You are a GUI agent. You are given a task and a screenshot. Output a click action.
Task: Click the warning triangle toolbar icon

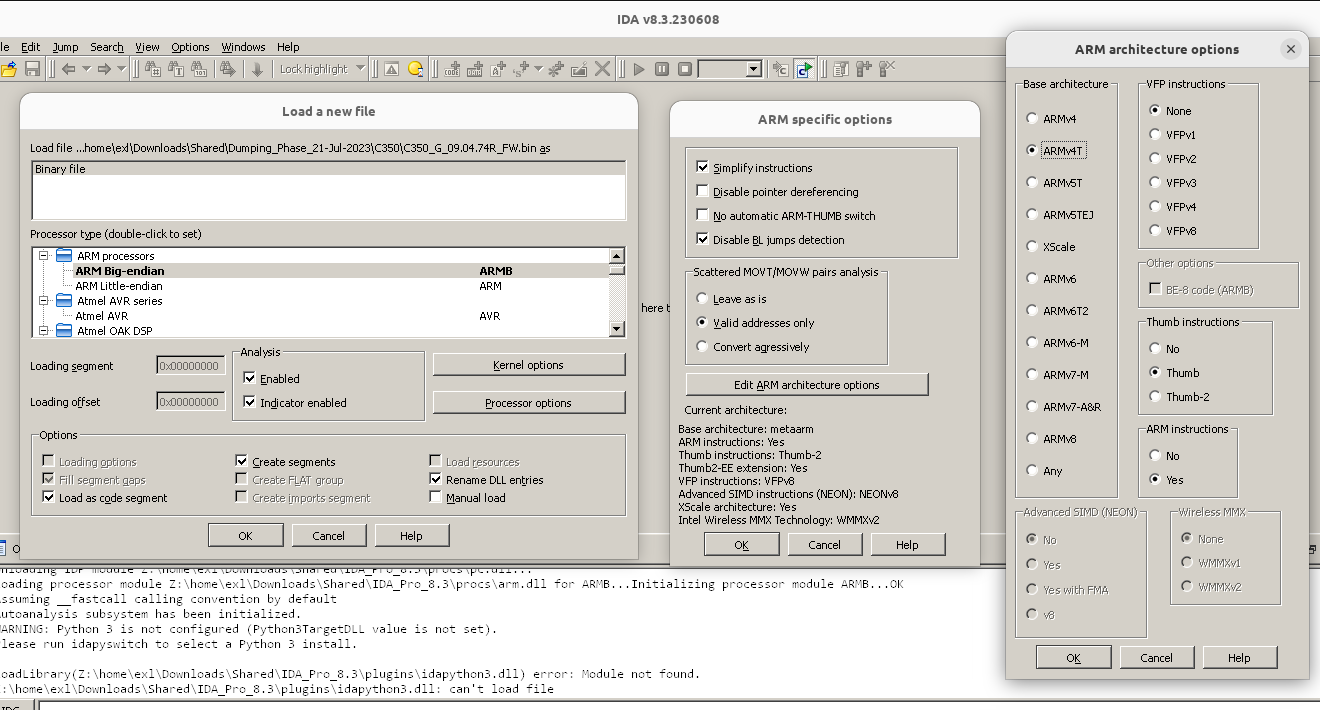(391, 69)
